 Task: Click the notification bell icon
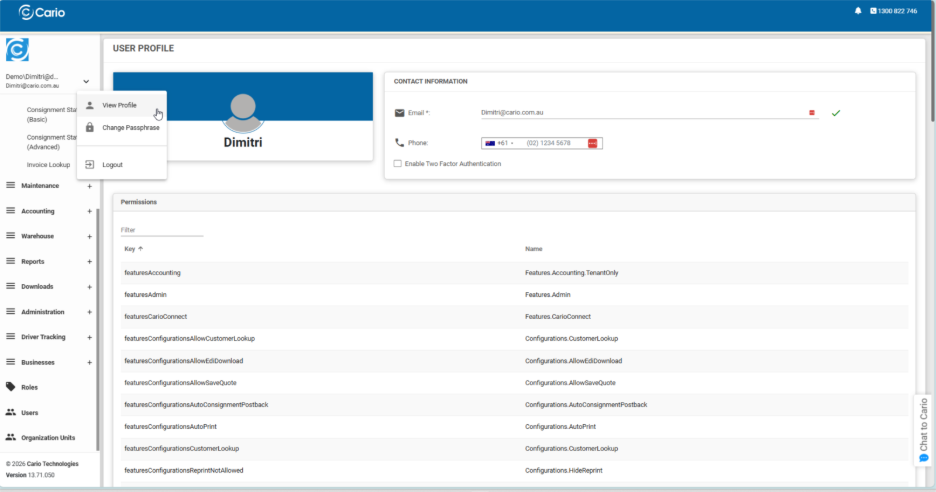click(858, 11)
